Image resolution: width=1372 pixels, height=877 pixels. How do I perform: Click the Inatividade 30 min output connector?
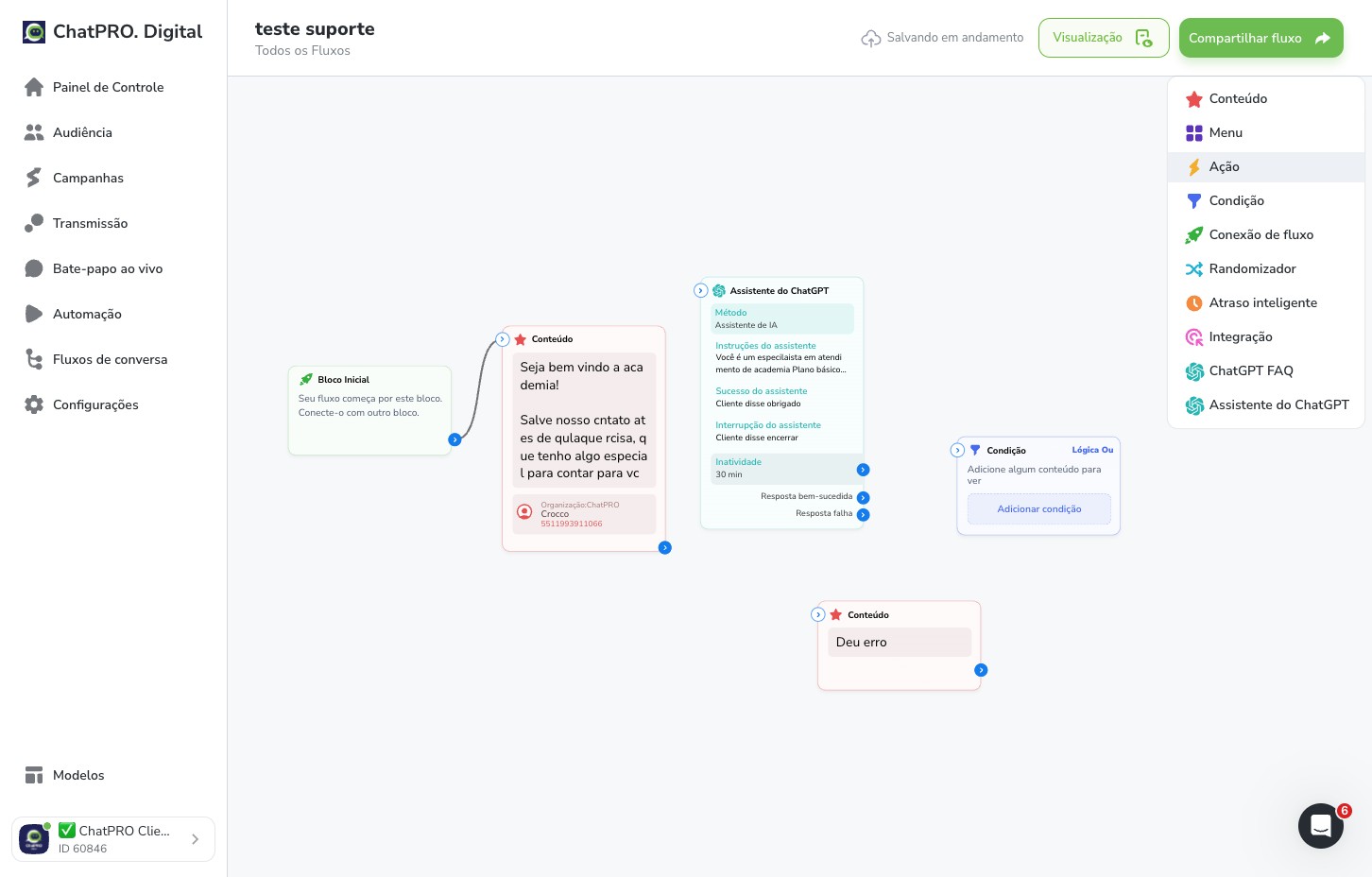click(863, 470)
